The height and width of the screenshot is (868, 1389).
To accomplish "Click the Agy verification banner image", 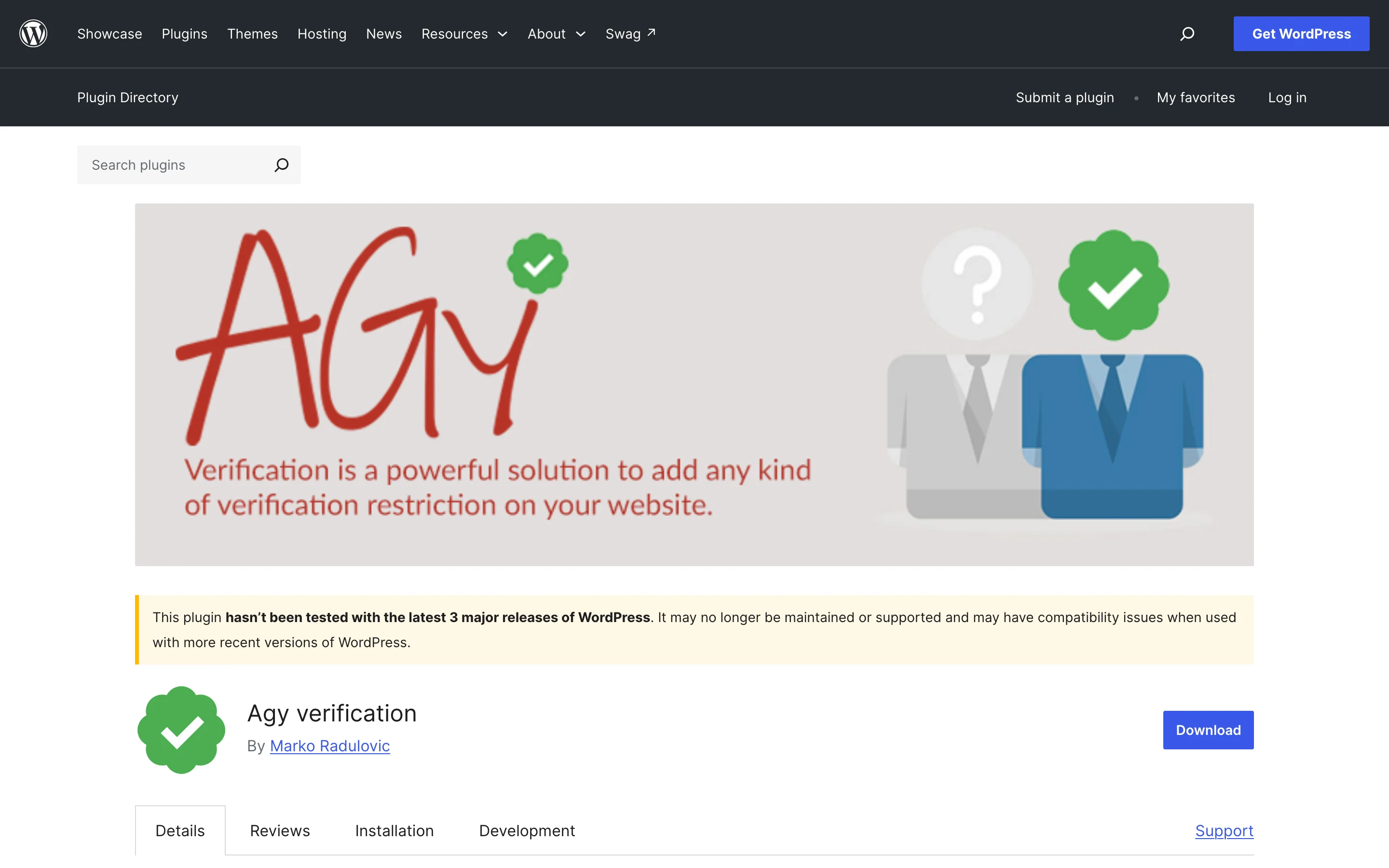I will 694,385.
